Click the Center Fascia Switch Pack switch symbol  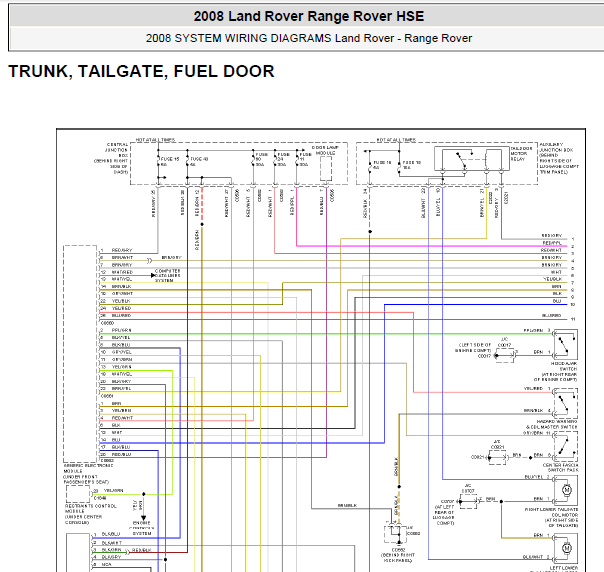click(565, 446)
